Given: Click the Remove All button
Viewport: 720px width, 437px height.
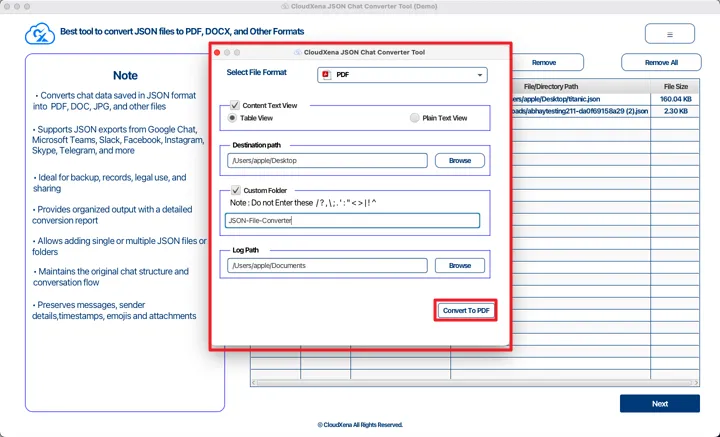Looking at the screenshot, I should (661, 63).
